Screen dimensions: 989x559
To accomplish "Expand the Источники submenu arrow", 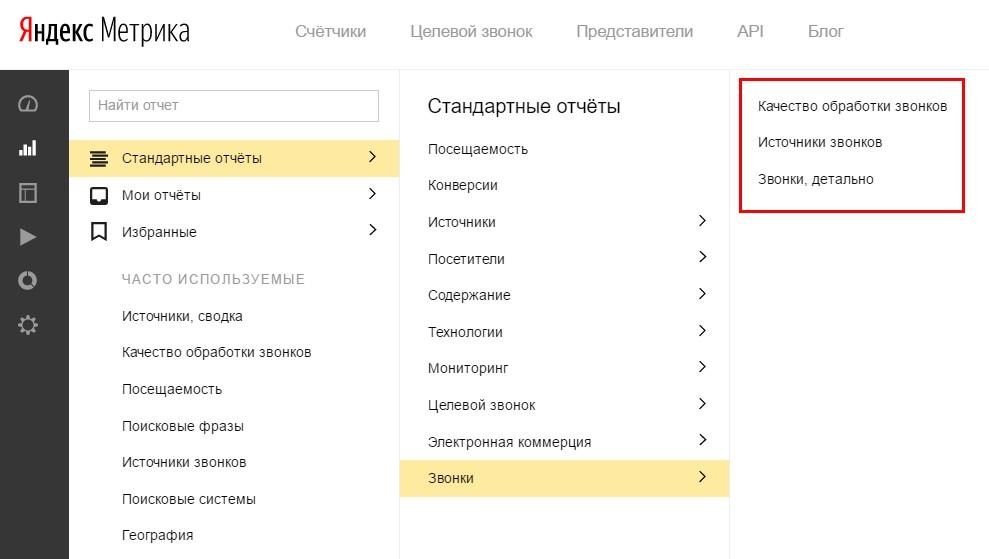I will pyautogui.click(x=702, y=221).
